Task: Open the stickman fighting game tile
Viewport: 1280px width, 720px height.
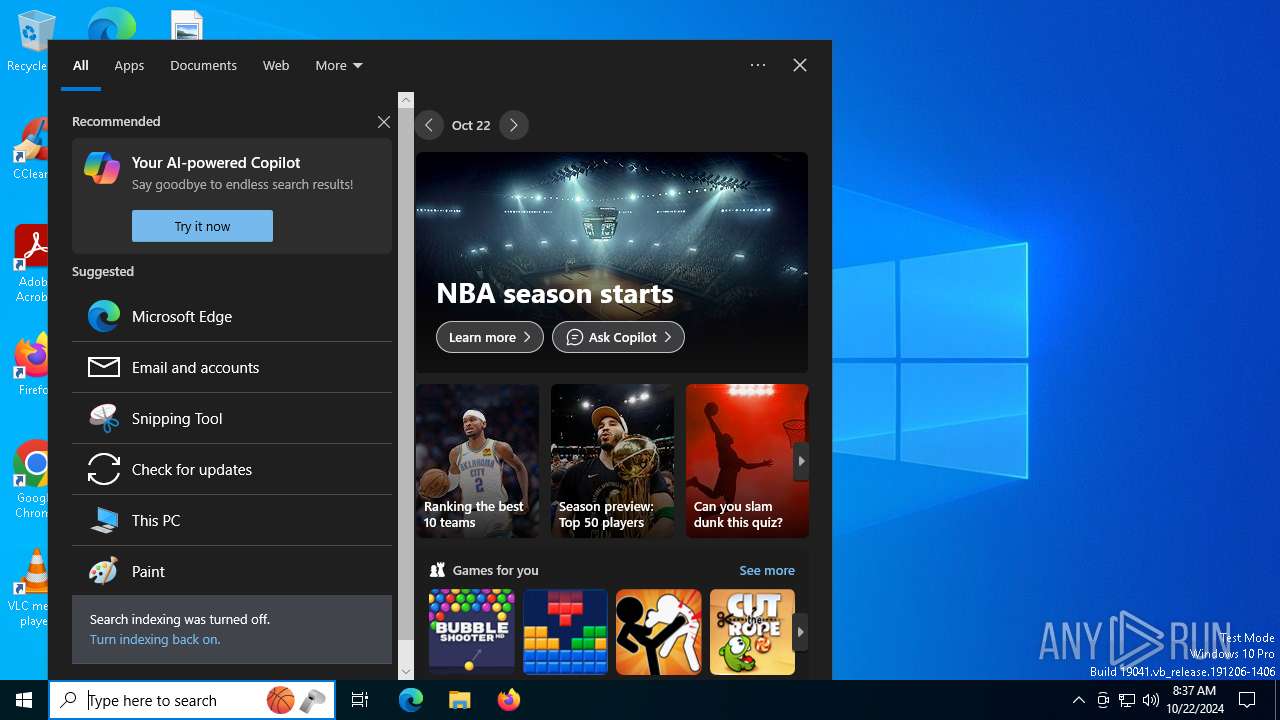Action: (658, 631)
